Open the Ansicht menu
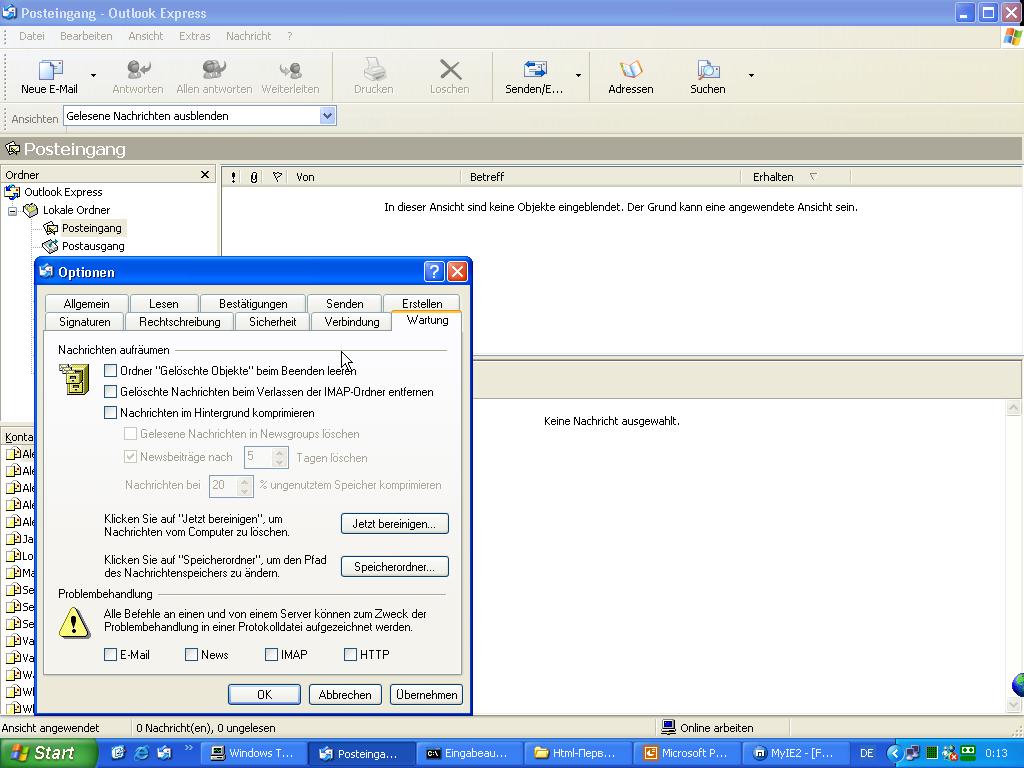The image size is (1024, 768). point(146,36)
